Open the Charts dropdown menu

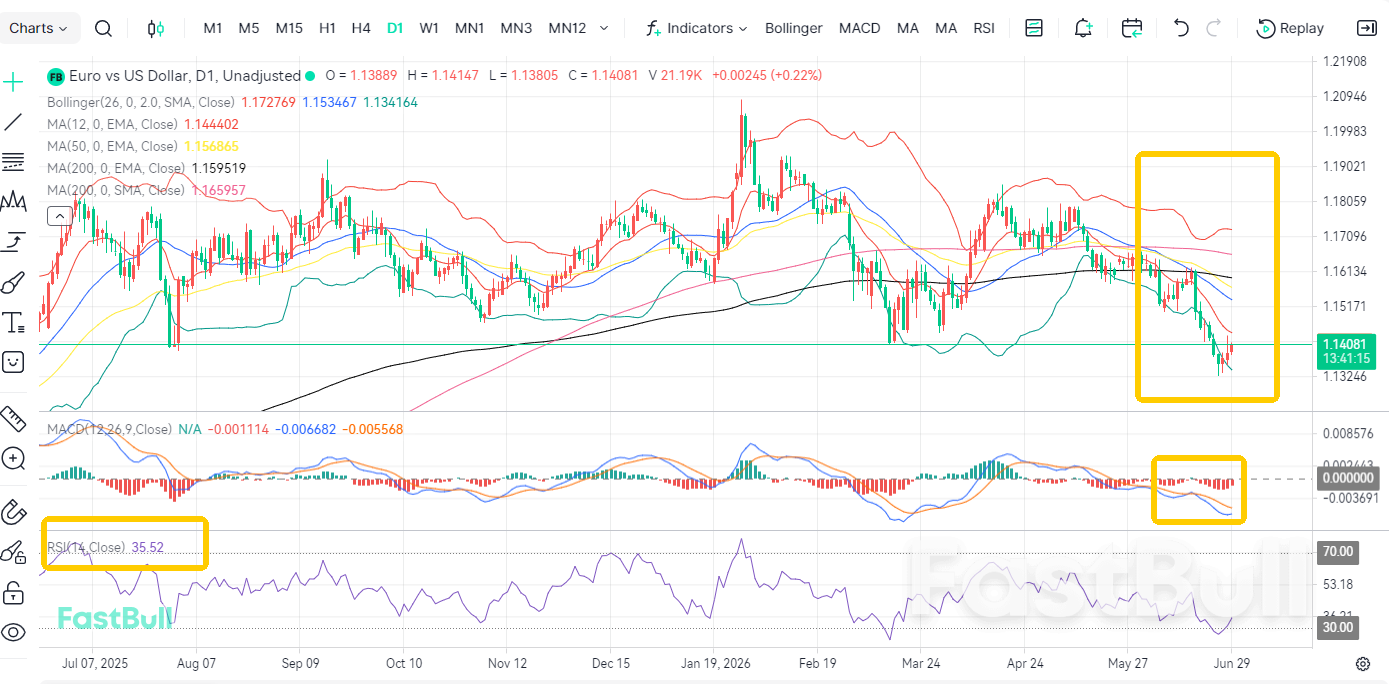coord(39,28)
